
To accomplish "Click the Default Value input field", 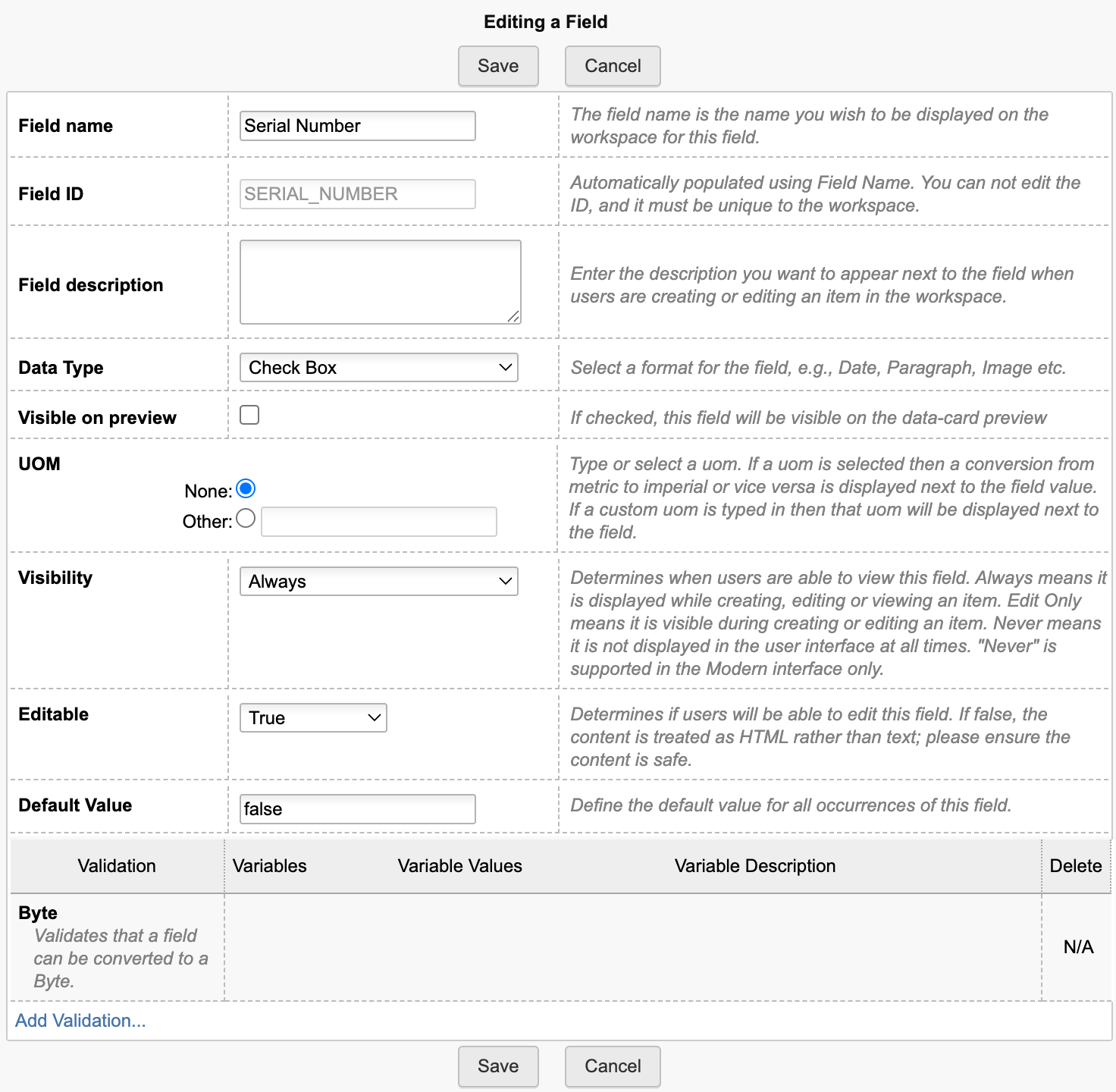I will pos(357,809).
